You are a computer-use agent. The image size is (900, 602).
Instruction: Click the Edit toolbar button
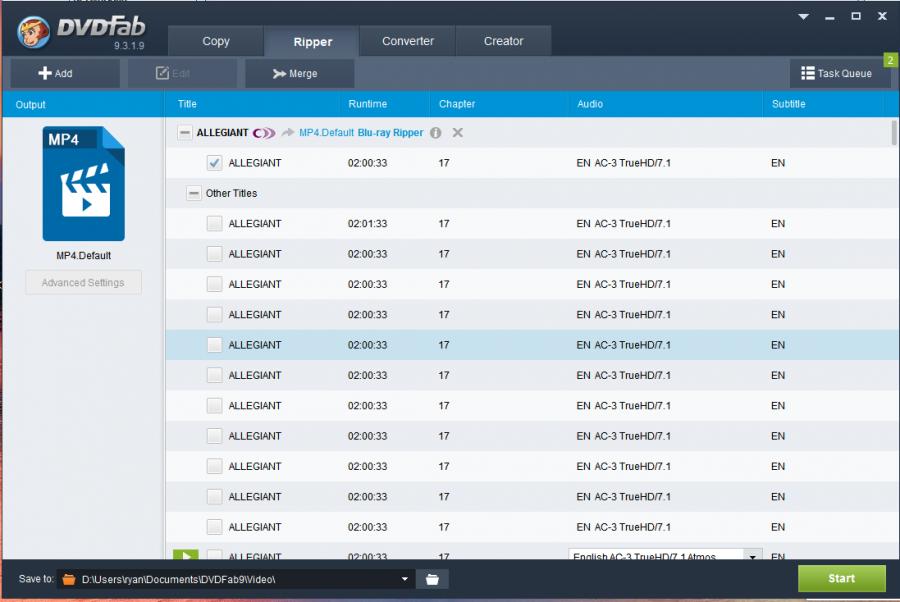click(x=183, y=73)
